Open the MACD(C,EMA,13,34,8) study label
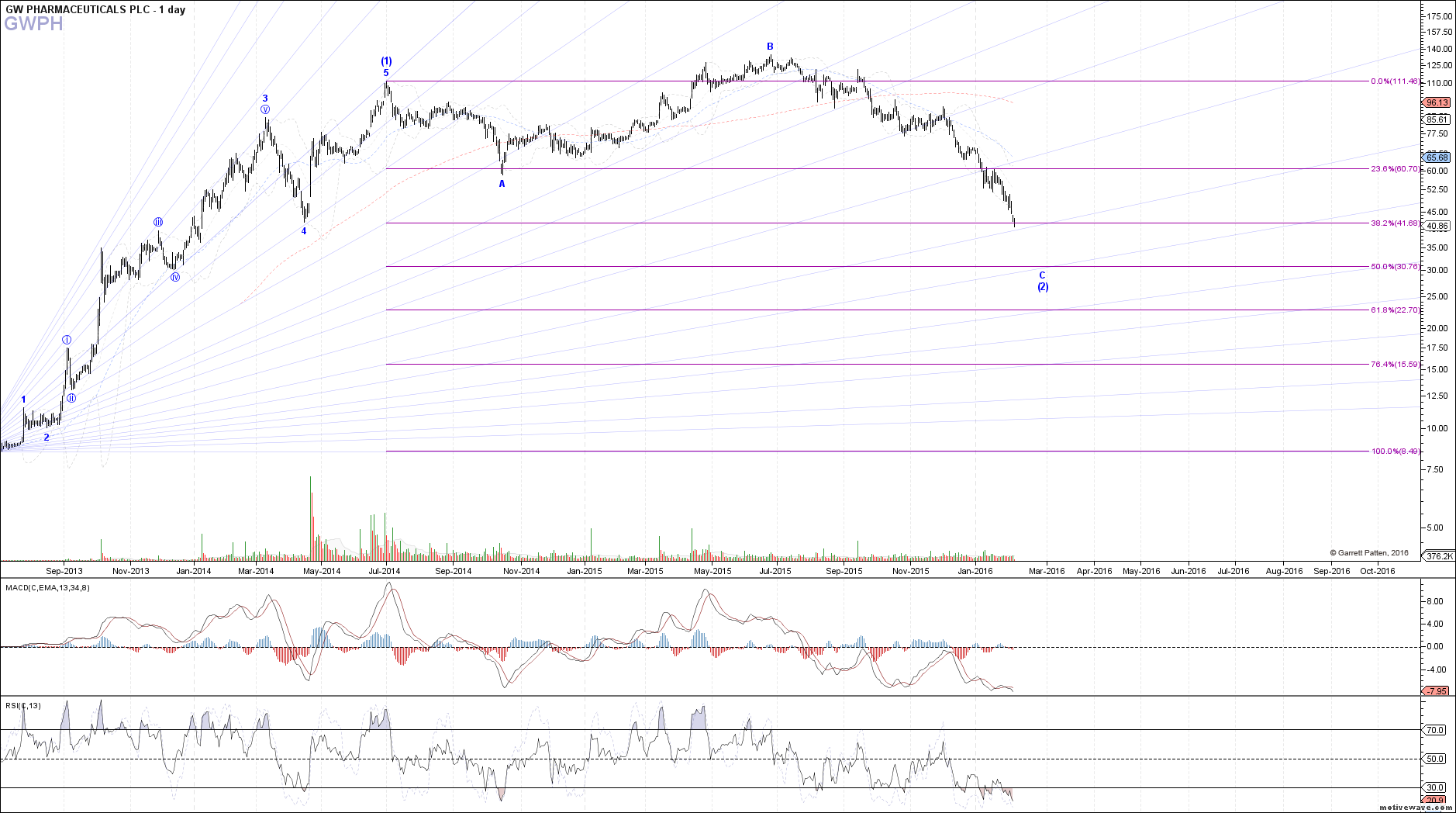This screenshot has width=1456, height=813. click(x=47, y=588)
